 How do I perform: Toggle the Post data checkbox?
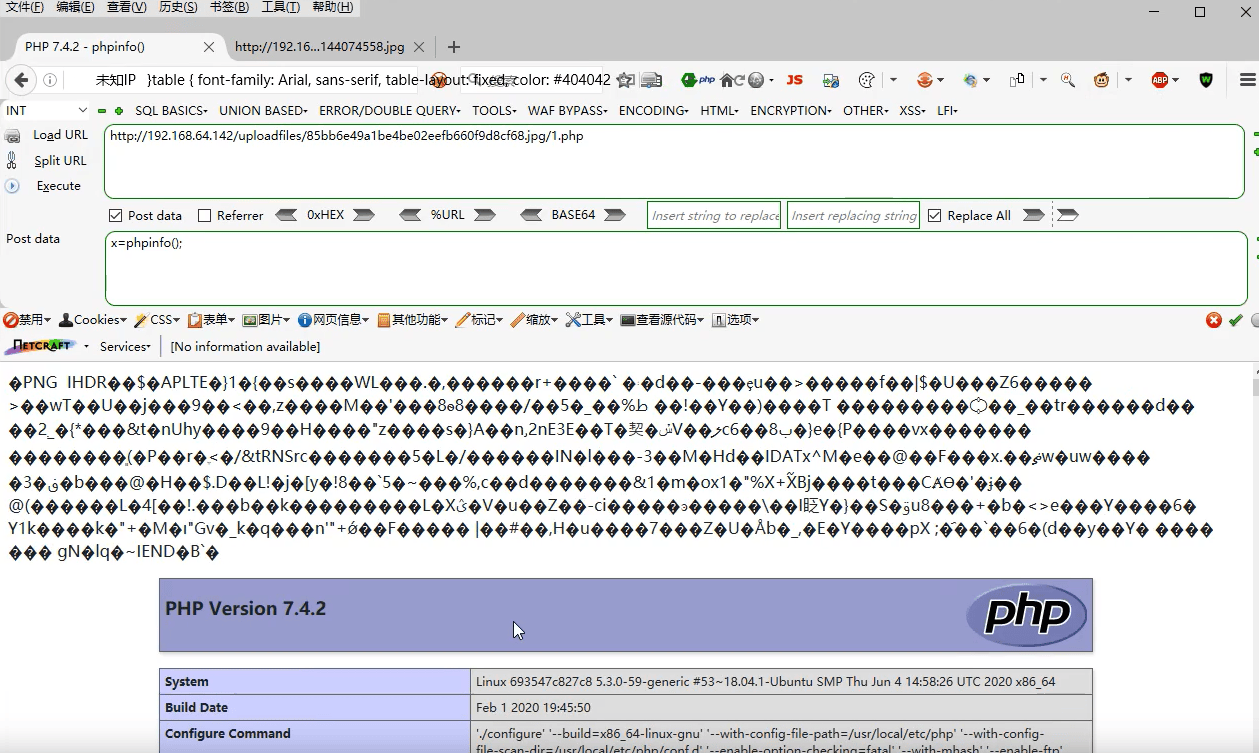tap(115, 215)
